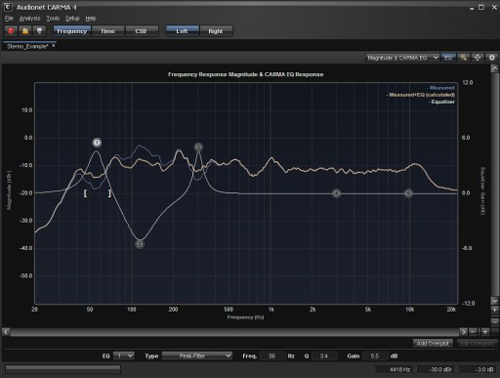The height and width of the screenshot is (378, 500).
Task: Click the horizontal scrollbar right arrow
Action: point(464,332)
